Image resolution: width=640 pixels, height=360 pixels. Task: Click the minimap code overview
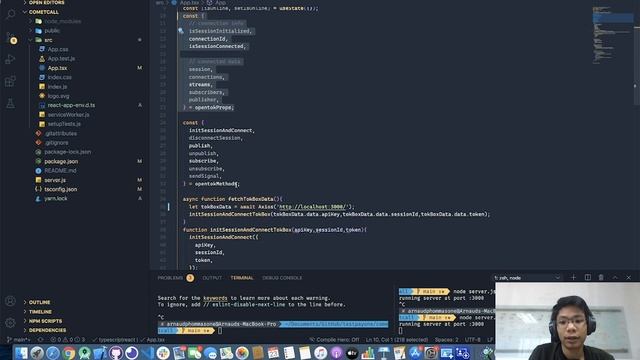[x=612, y=35]
